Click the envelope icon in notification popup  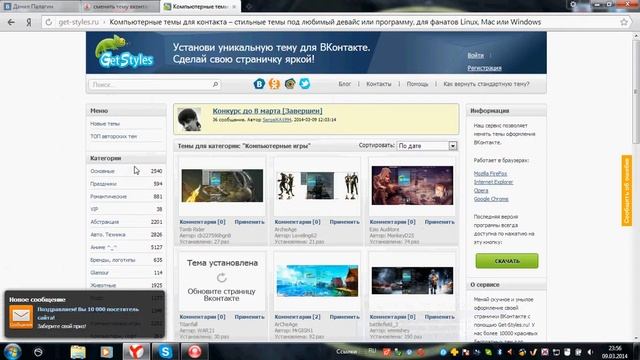tap(21, 317)
